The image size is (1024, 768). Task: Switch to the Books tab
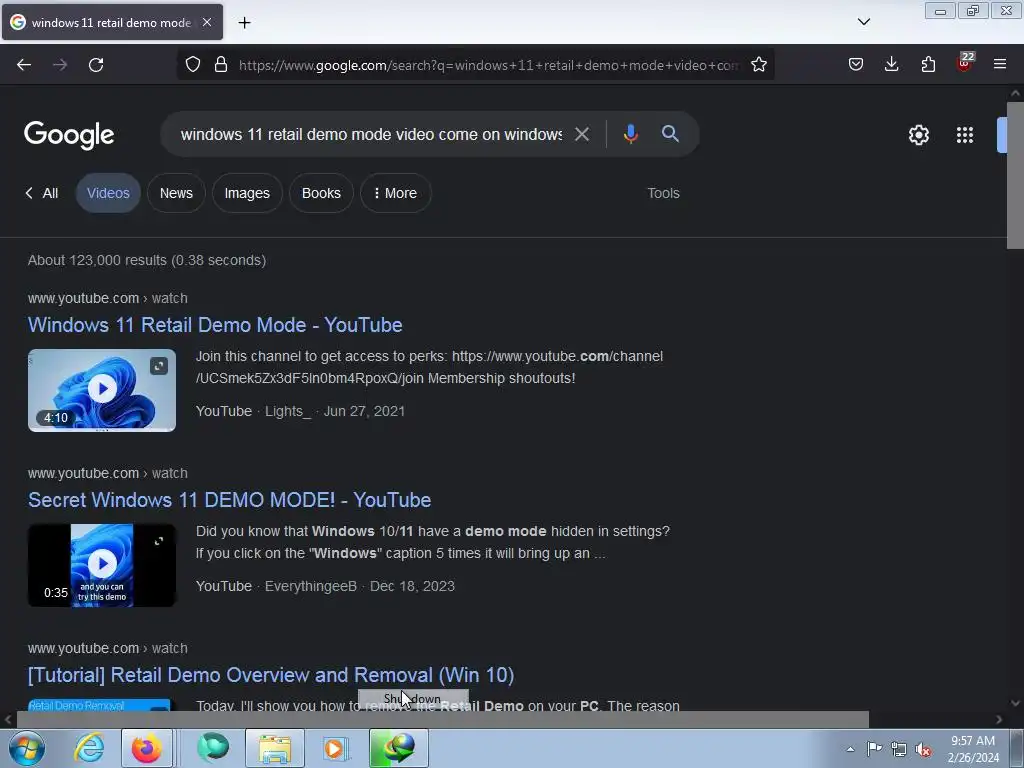pos(321,193)
